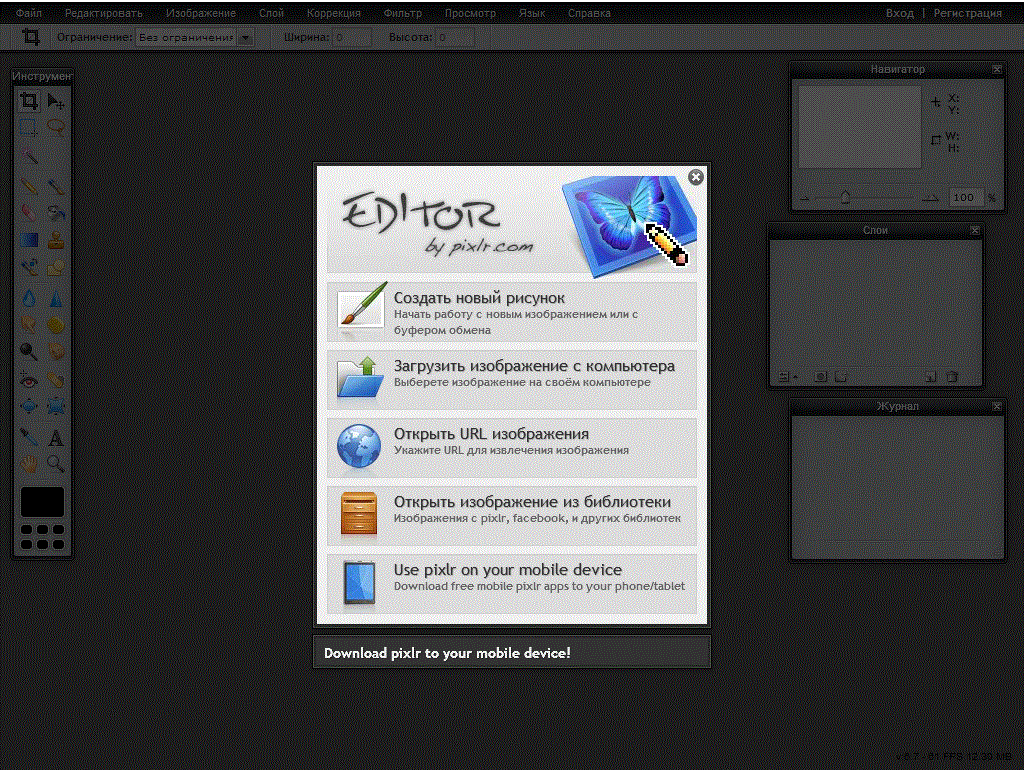
Task: Click the Navigator zoom-in large mountain icon
Action: pos(930,197)
